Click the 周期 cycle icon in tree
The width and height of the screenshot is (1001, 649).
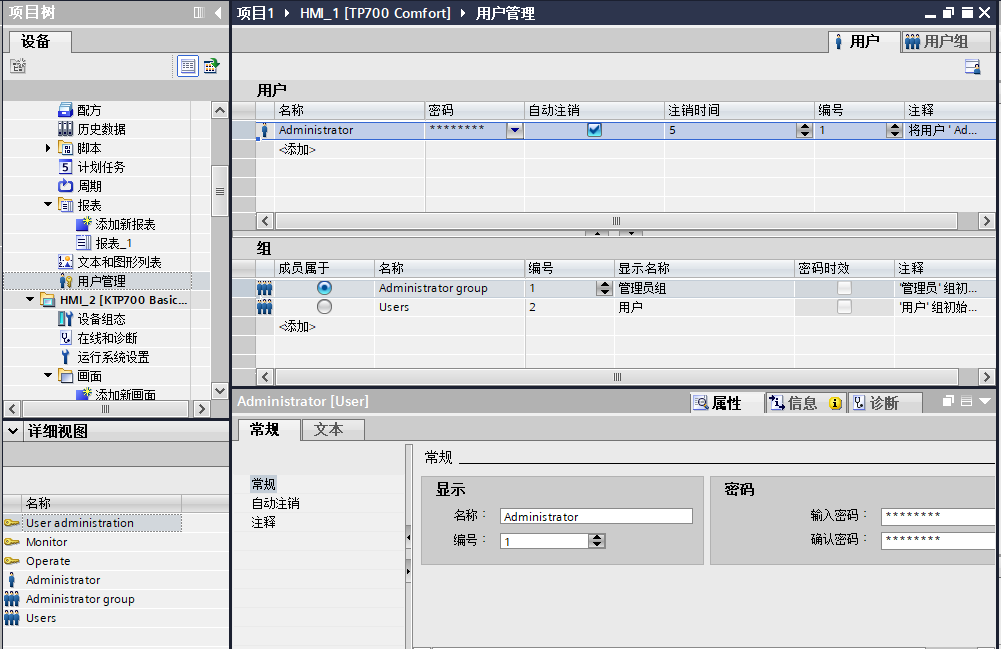[x=65, y=186]
